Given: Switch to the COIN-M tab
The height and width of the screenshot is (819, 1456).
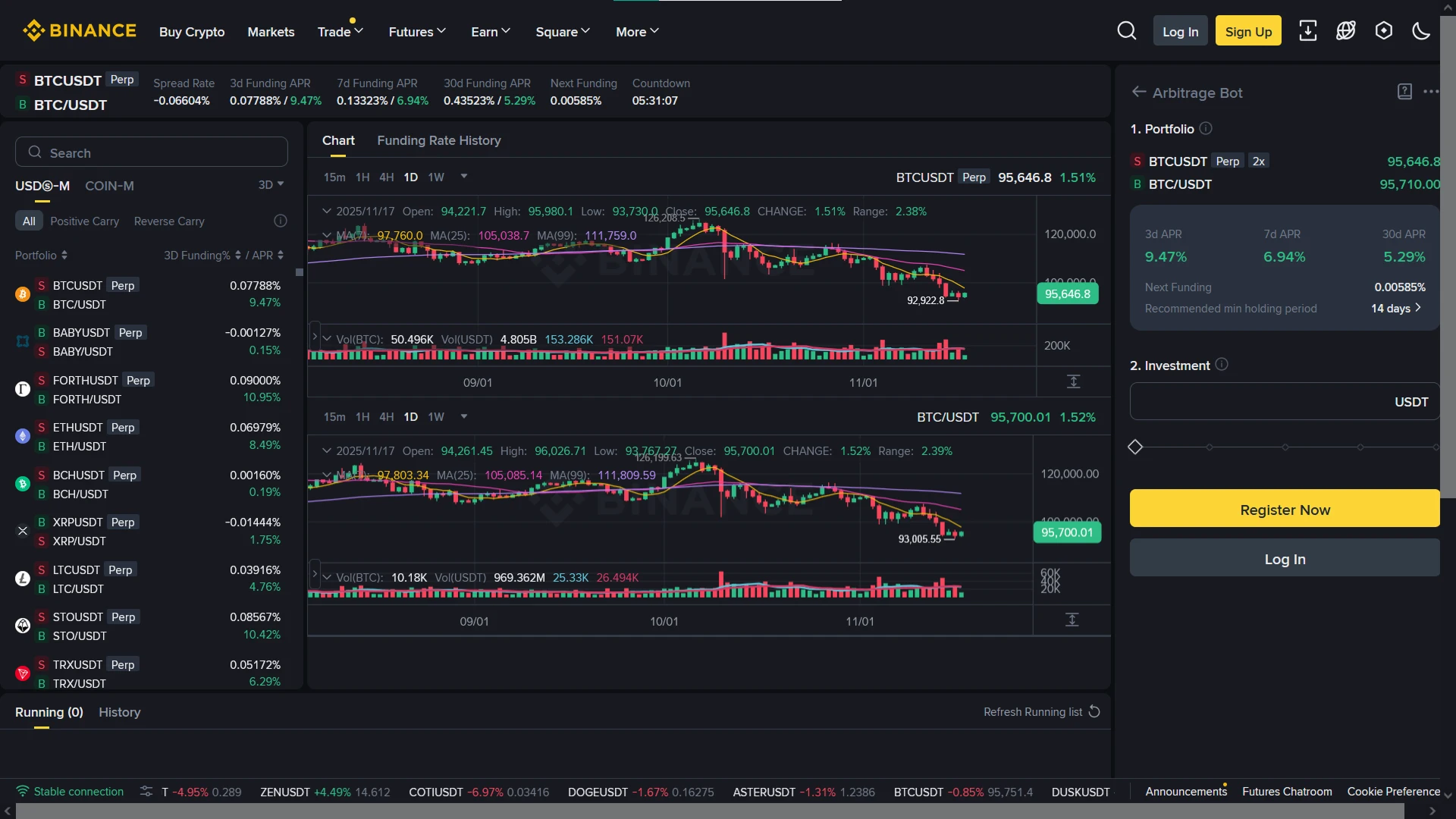Looking at the screenshot, I should (109, 185).
